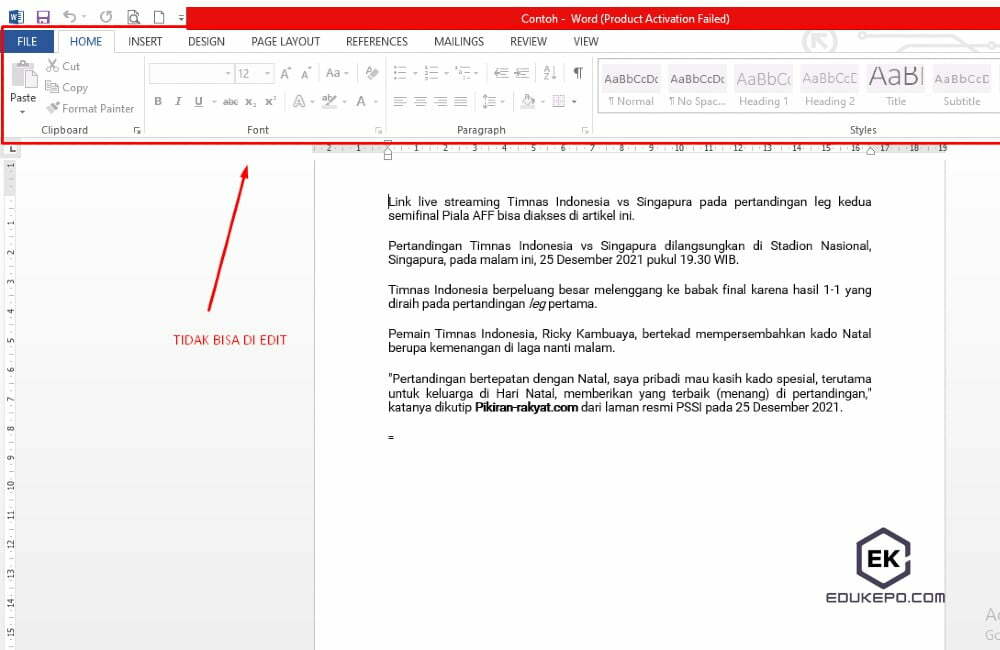Screen dimensions: 1000x650
Task: Open the MAILINGS ribbon tab
Action: click(x=458, y=41)
